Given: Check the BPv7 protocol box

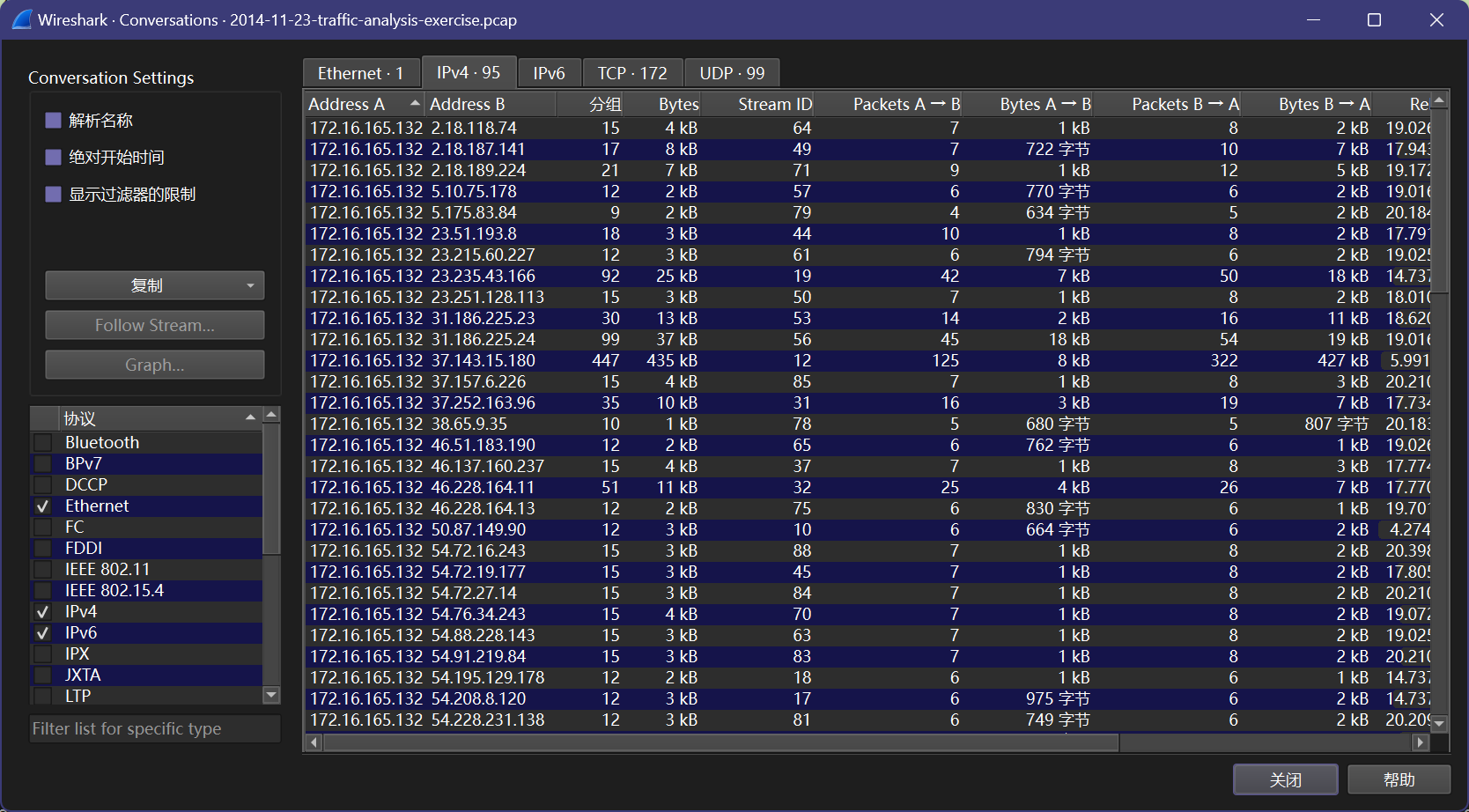Looking at the screenshot, I should 42,463.
